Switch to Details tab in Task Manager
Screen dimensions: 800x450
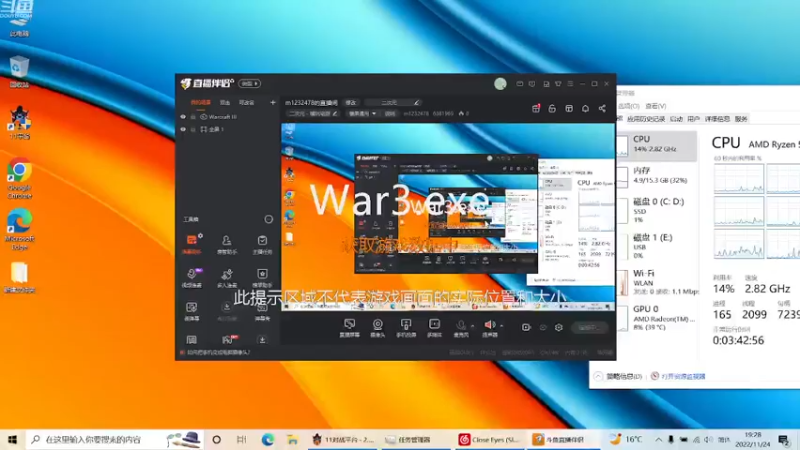717,119
